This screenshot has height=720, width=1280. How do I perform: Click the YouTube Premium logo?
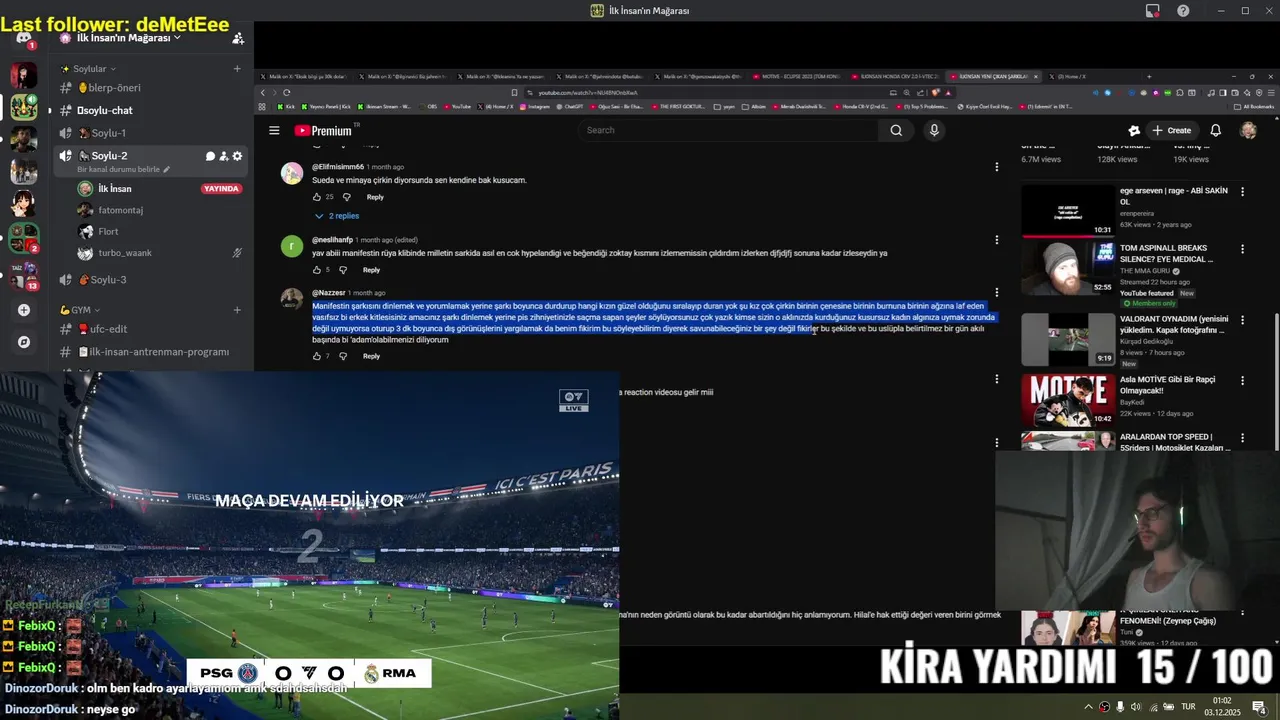(x=324, y=130)
